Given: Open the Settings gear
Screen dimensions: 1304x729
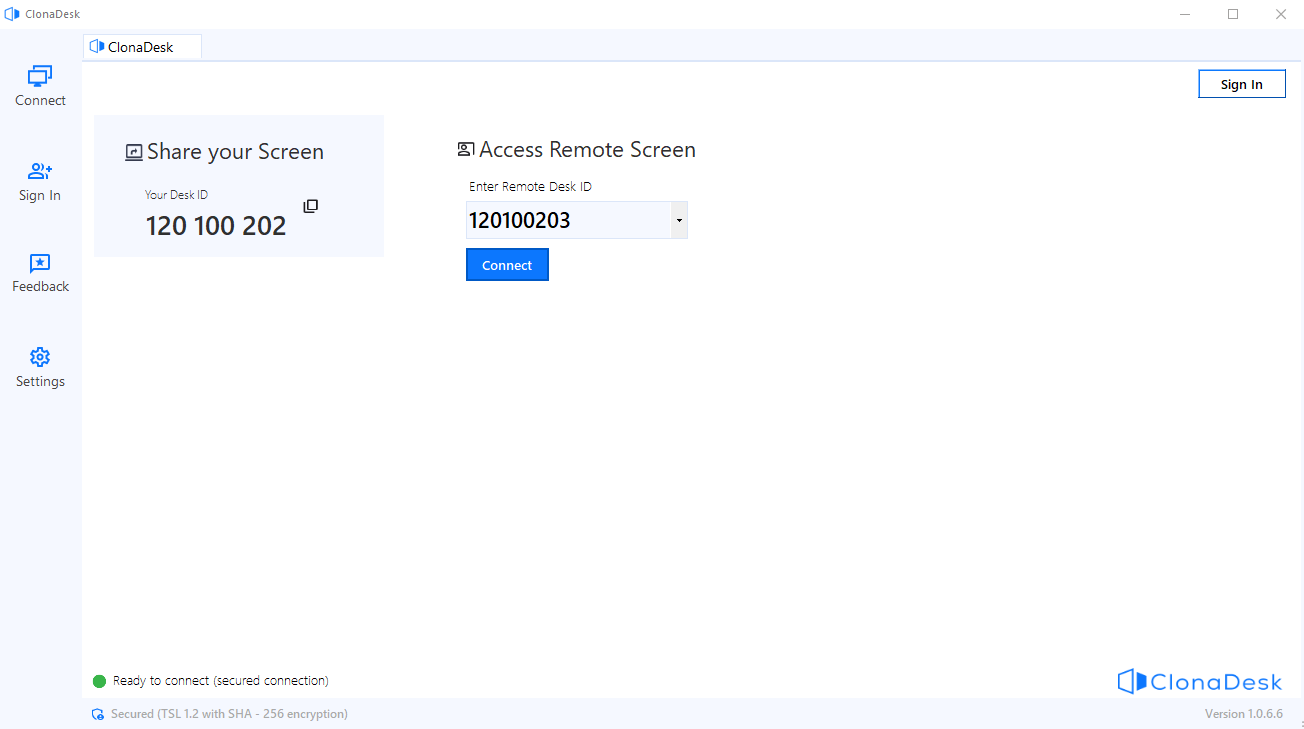Looking at the screenshot, I should [40, 368].
